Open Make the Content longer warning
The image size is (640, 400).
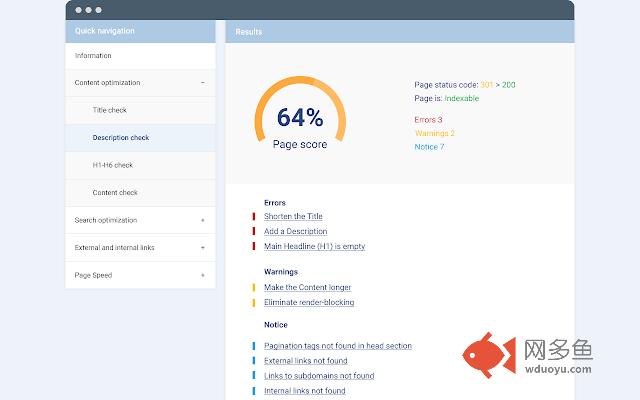tap(307, 287)
